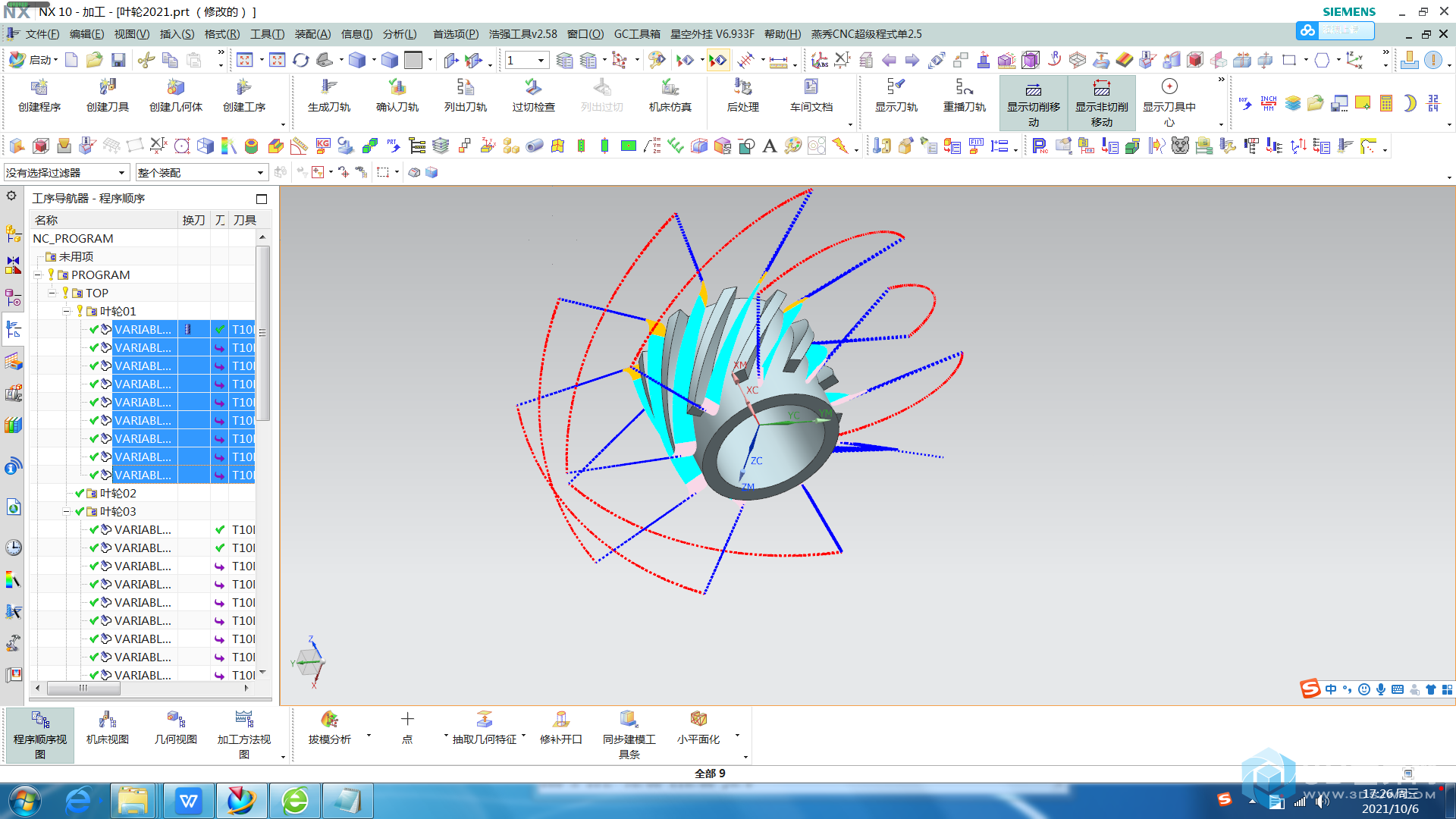
Task: Click the calculator icon in right toolbar
Action: 1386,103
